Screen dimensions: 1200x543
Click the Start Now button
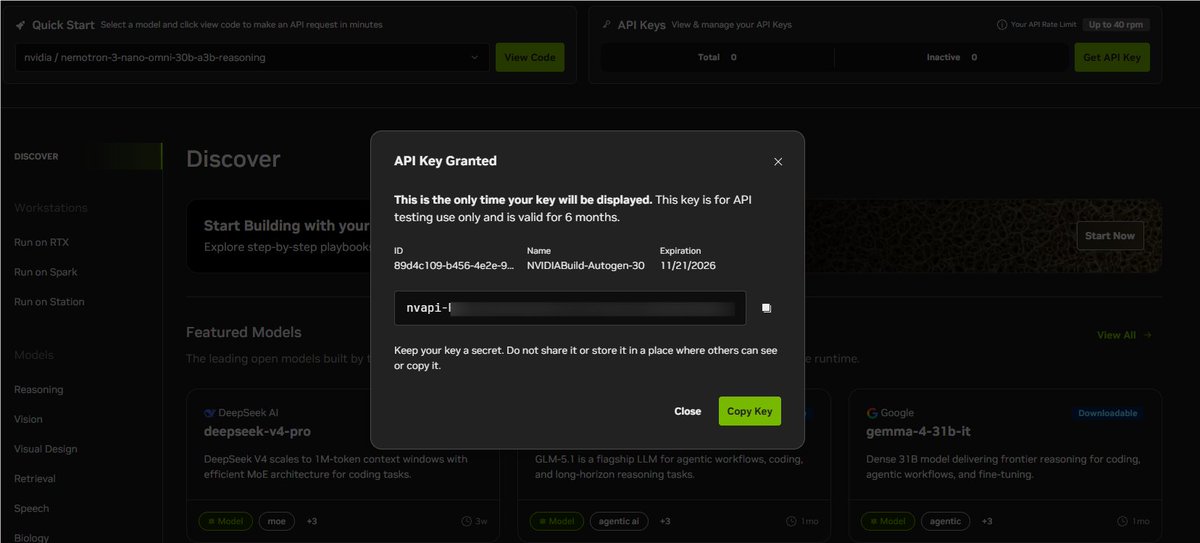pos(1110,236)
